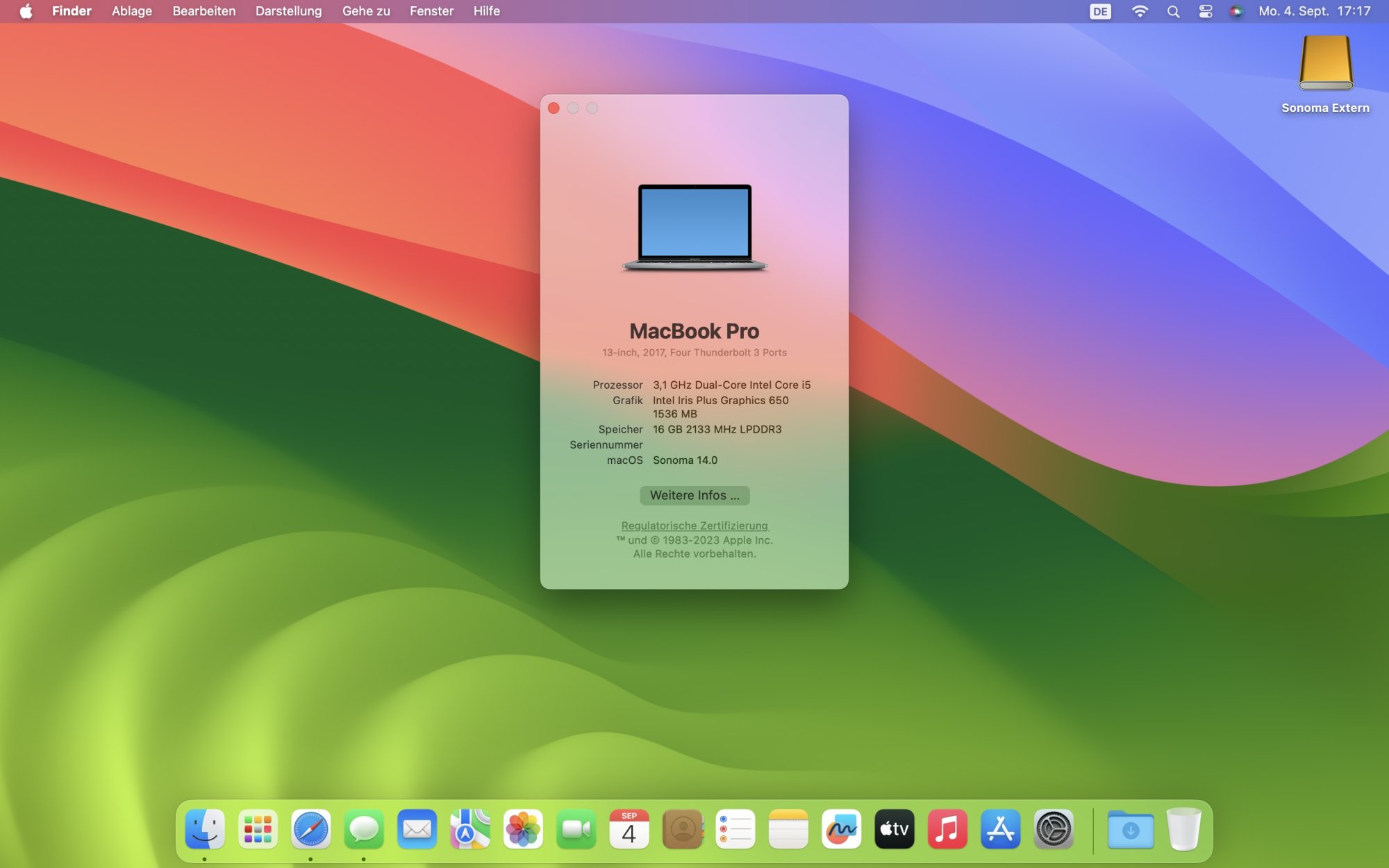The image size is (1389, 868).
Task: Open Safari from the dock
Action: (310, 829)
